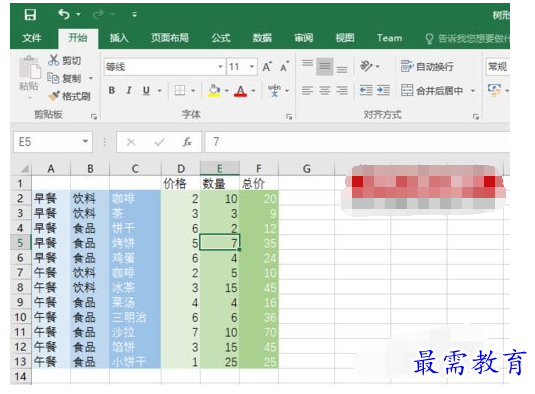Viewport: 535px width, 394px height.
Task: Open the font size 11 dropdown
Action: [252, 67]
